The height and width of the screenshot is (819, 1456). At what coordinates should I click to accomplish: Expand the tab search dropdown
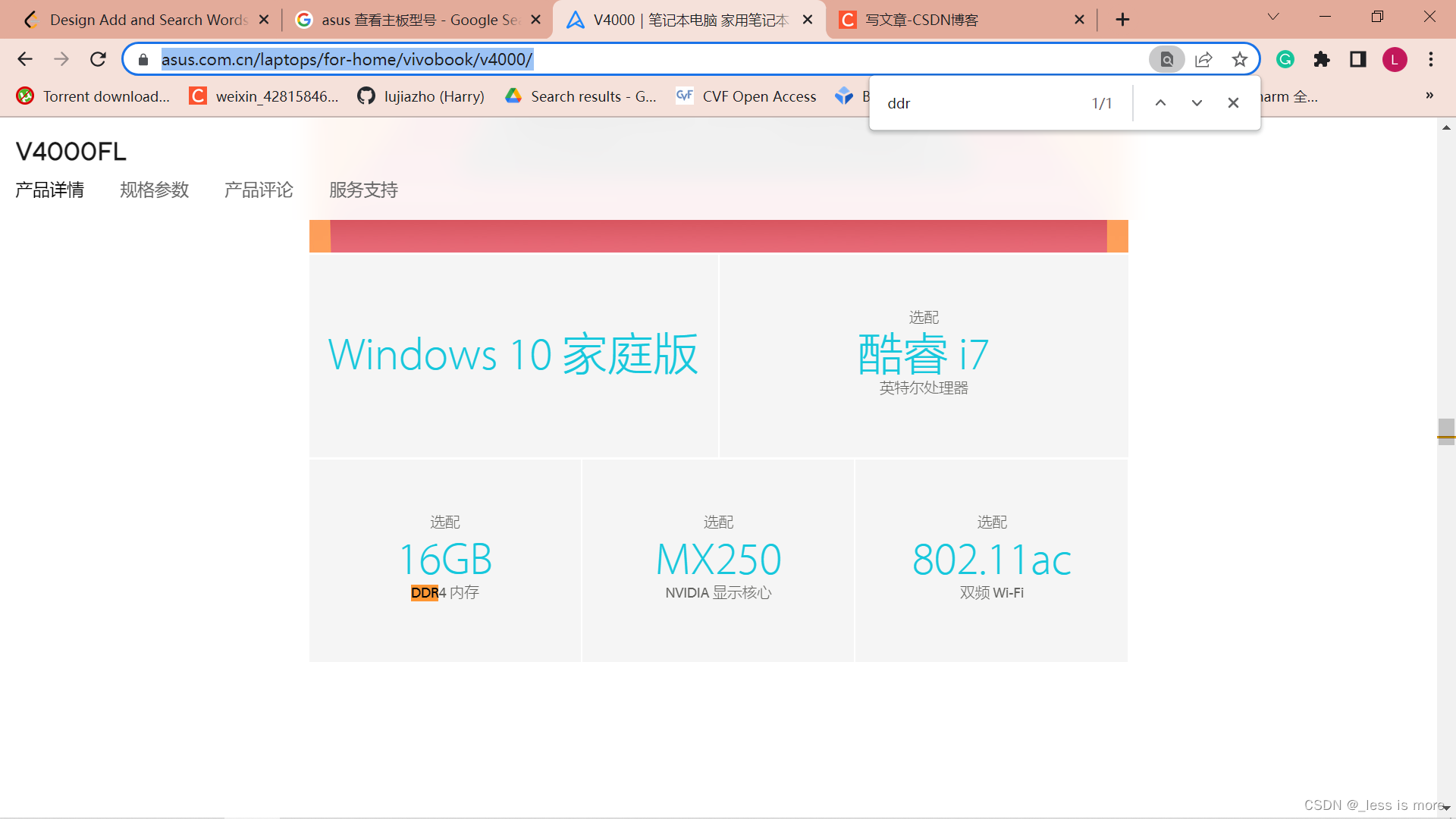pos(1273,17)
